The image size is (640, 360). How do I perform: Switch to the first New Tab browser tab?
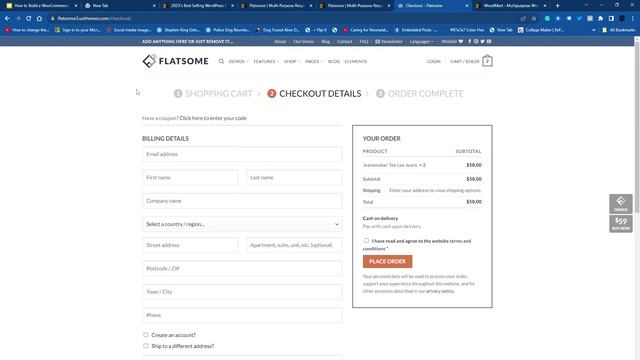(x=120, y=6)
